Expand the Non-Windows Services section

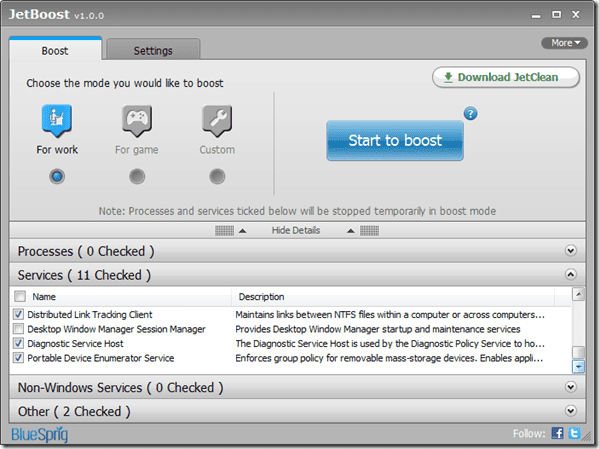pyautogui.click(x=570, y=387)
